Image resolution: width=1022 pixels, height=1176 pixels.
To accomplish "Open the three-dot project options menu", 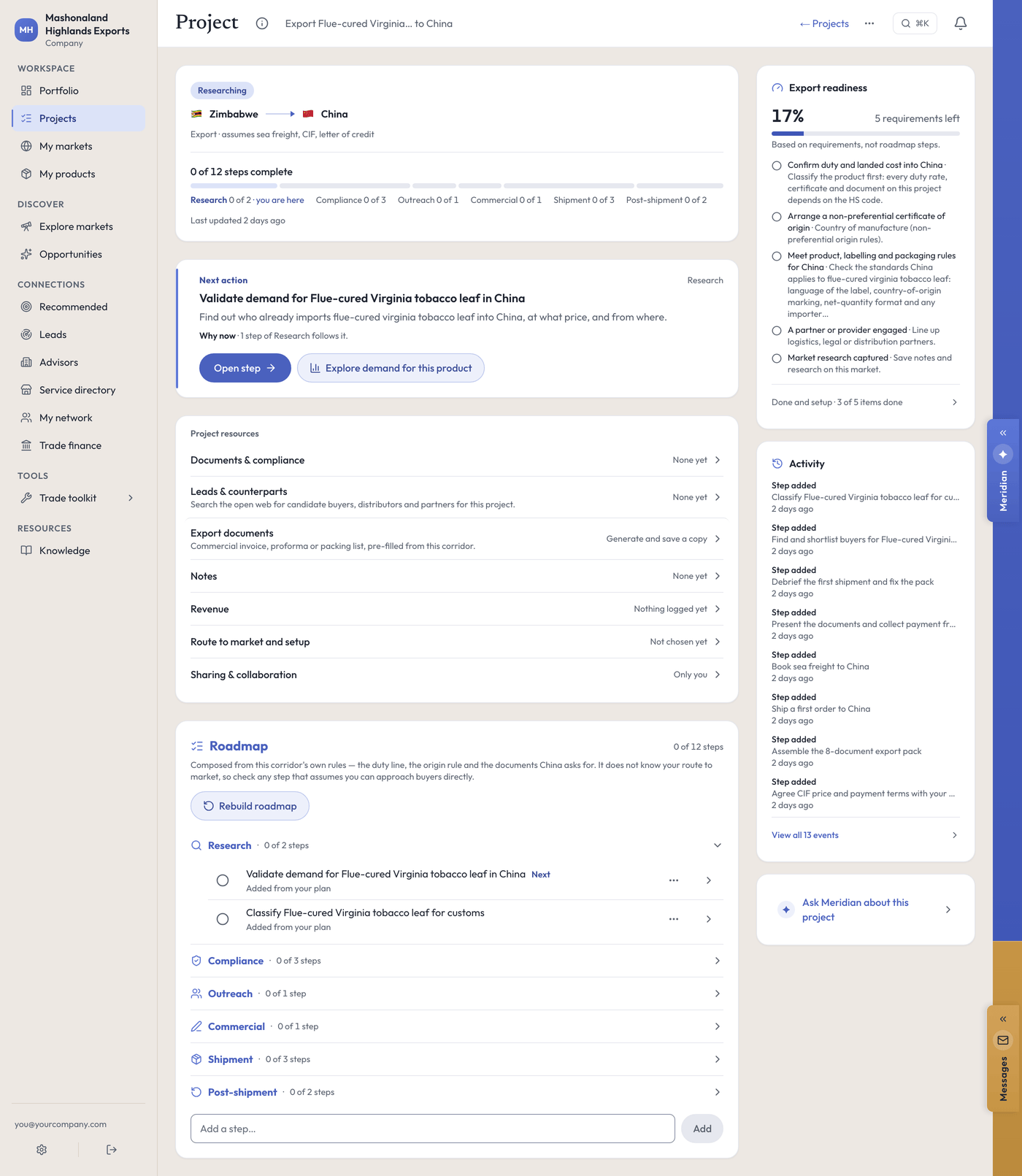I will pos(869,23).
